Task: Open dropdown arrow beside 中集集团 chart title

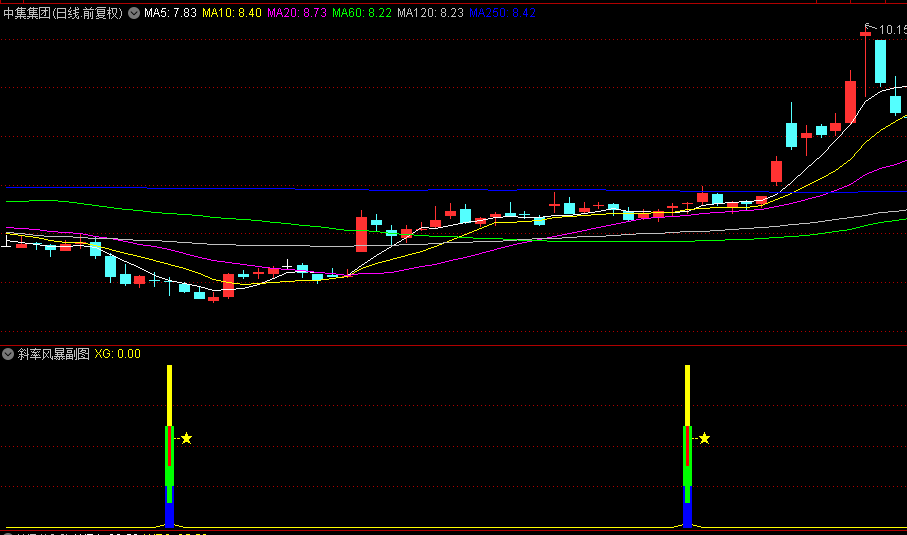Action: (134, 13)
